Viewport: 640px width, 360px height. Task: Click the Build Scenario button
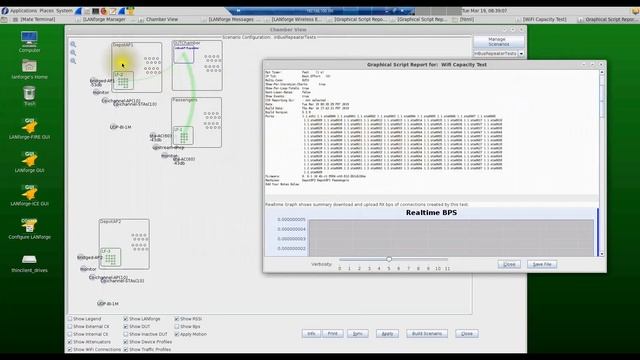click(x=427, y=333)
